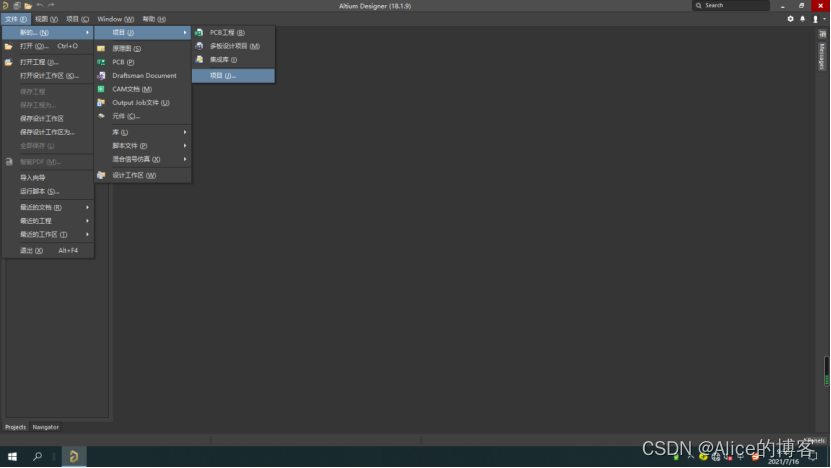
Task: Expand 项目 (J) submenu in New menu
Action: pos(143,32)
